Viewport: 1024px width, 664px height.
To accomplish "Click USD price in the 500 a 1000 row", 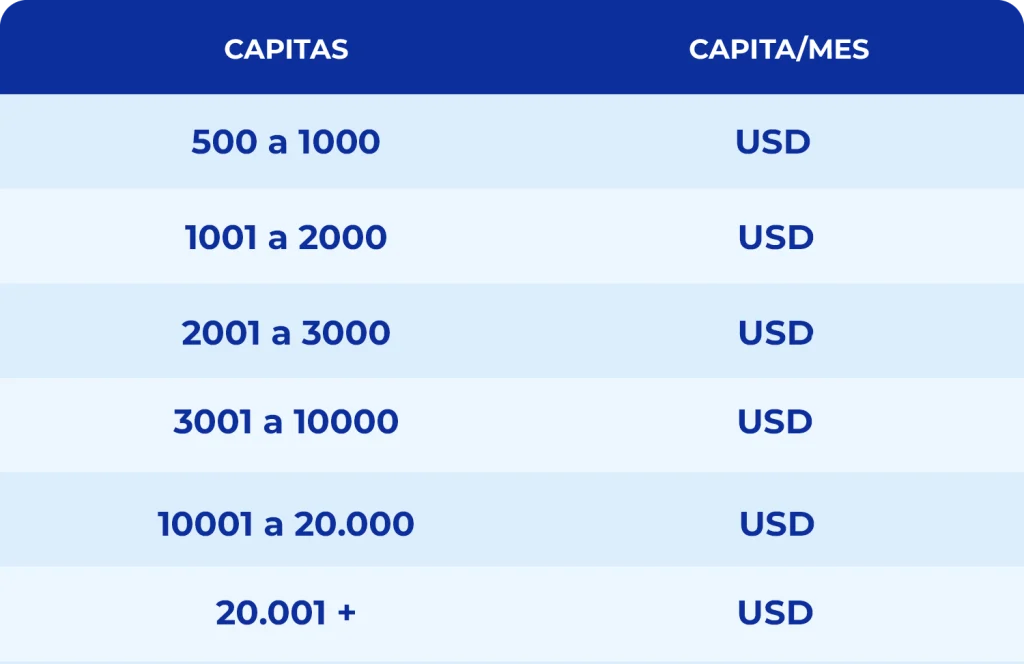I will coord(773,142).
